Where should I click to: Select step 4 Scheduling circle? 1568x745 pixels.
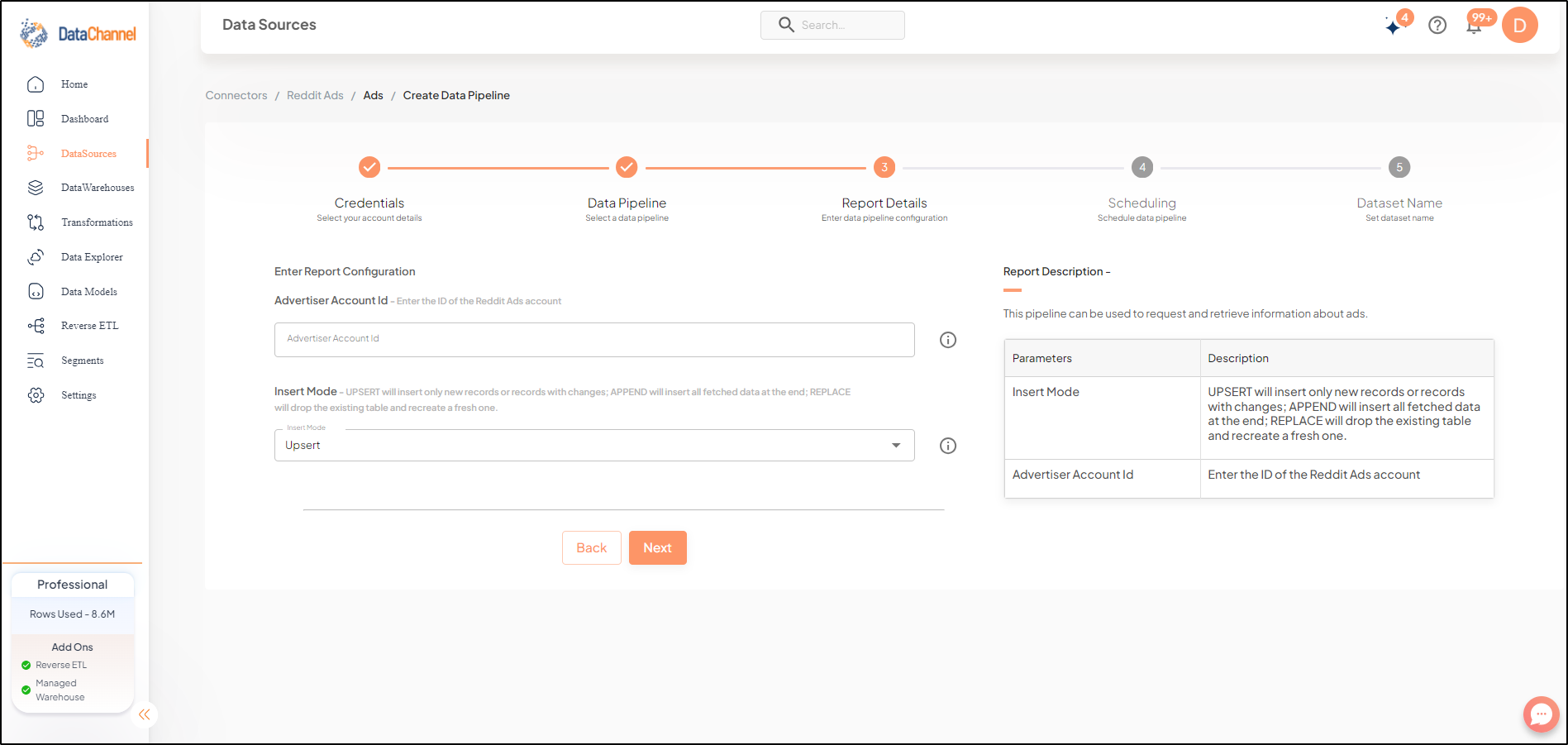pyautogui.click(x=1142, y=167)
